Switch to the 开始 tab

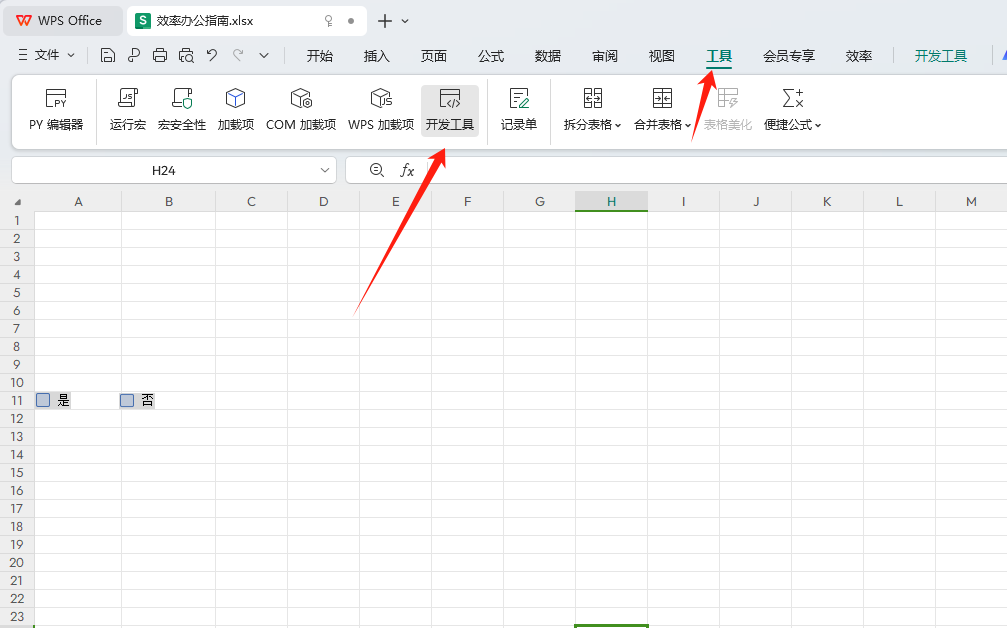(x=320, y=56)
